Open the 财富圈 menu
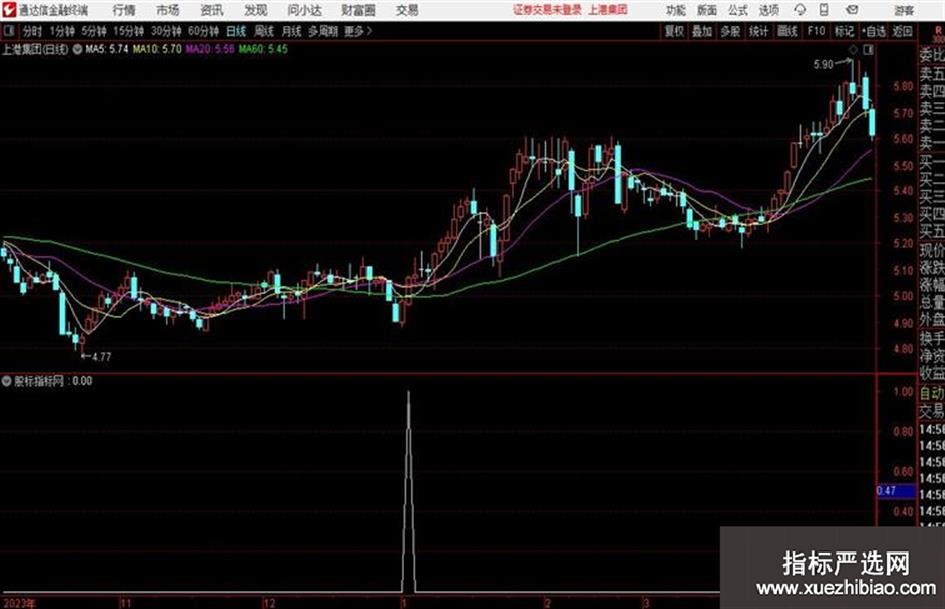This screenshot has height=609, width=945. pos(358,10)
